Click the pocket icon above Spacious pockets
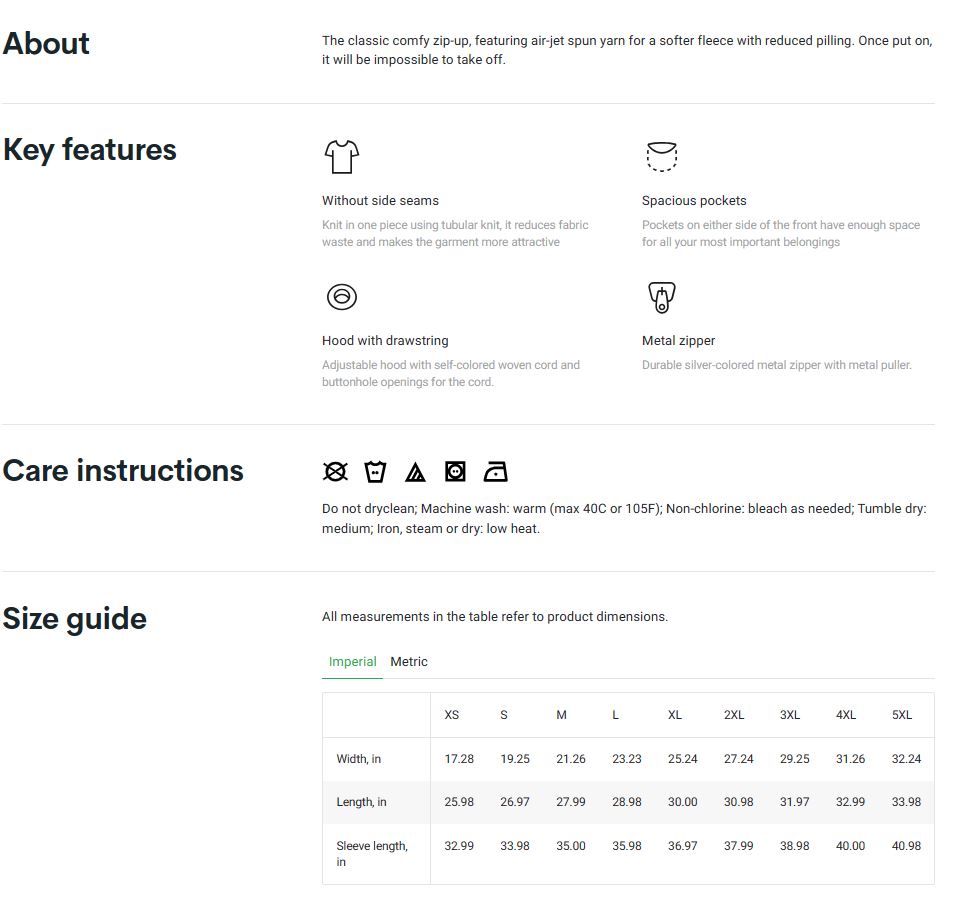Image resolution: width=959 pixels, height=901 pixels. [661, 157]
